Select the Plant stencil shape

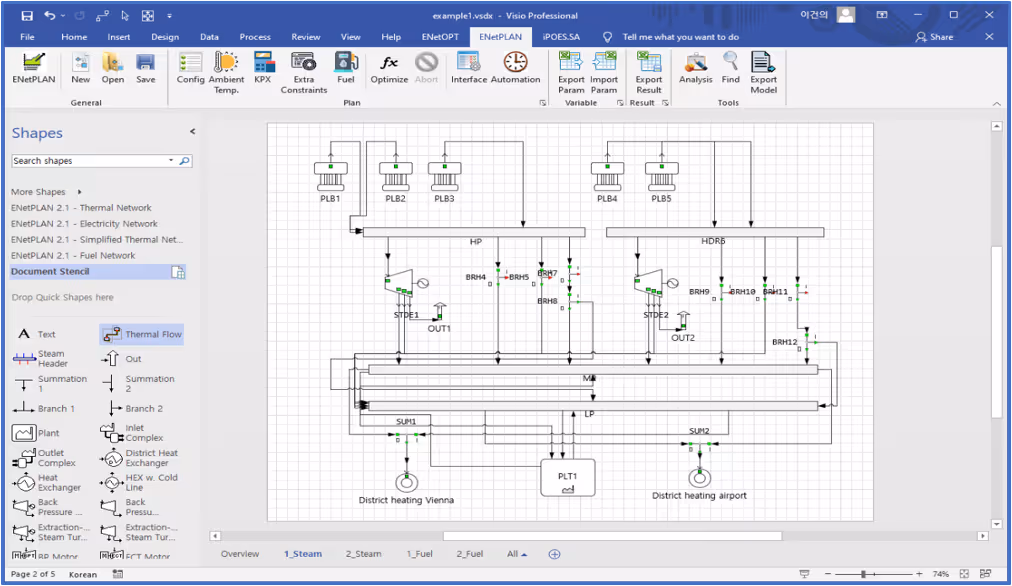click(35, 432)
